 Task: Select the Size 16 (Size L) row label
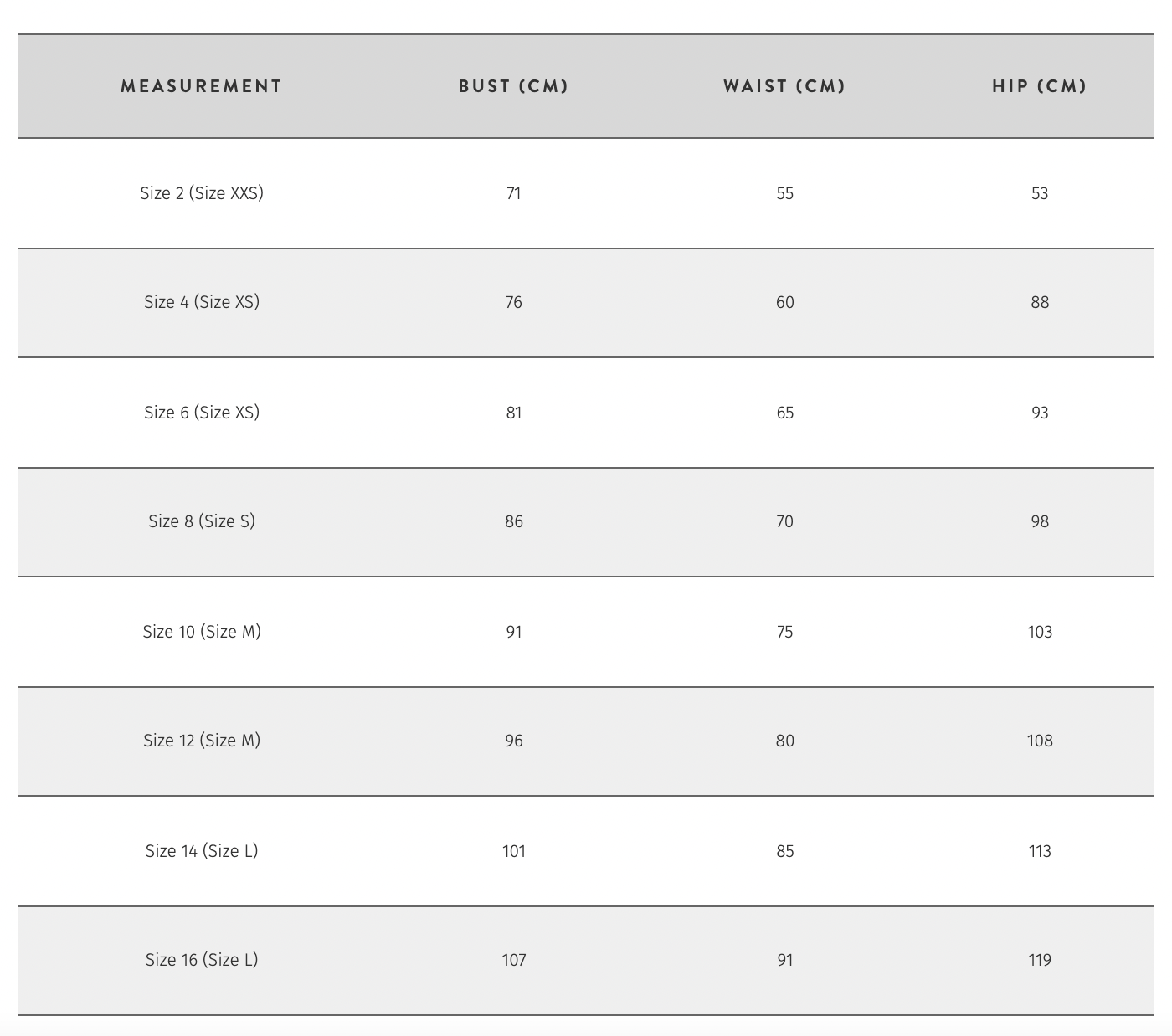tap(201, 960)
